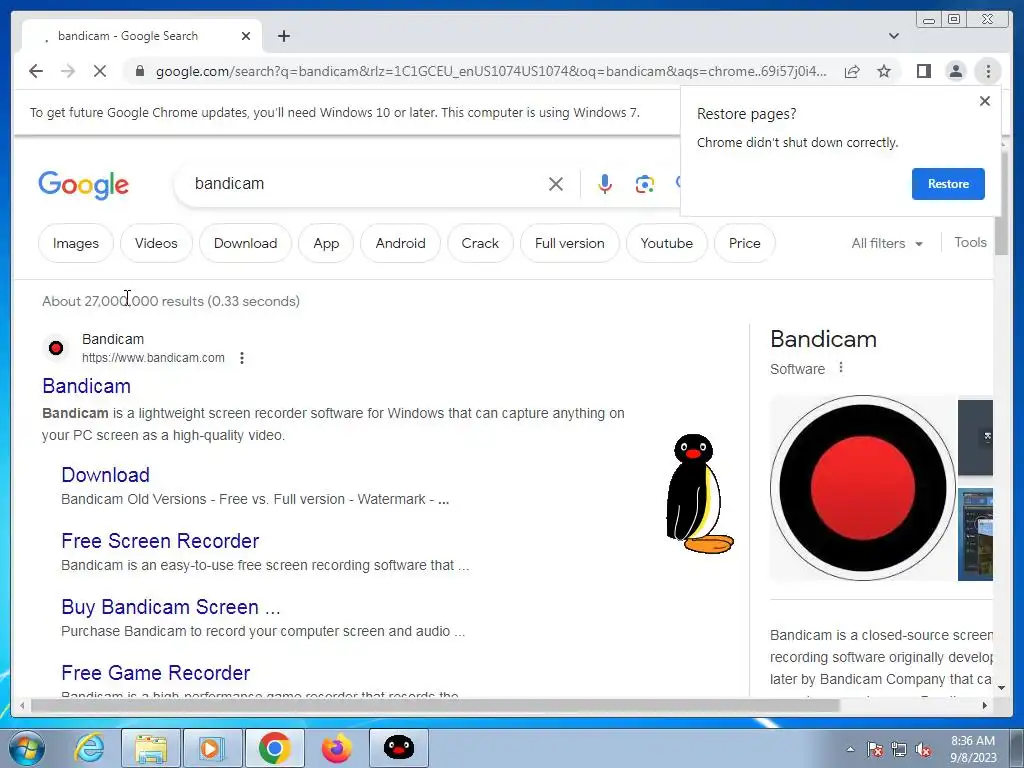This screenshot has height=768, width=1024.
Task: Show hidden tray icons arrow
Action: tap(850, 749)
